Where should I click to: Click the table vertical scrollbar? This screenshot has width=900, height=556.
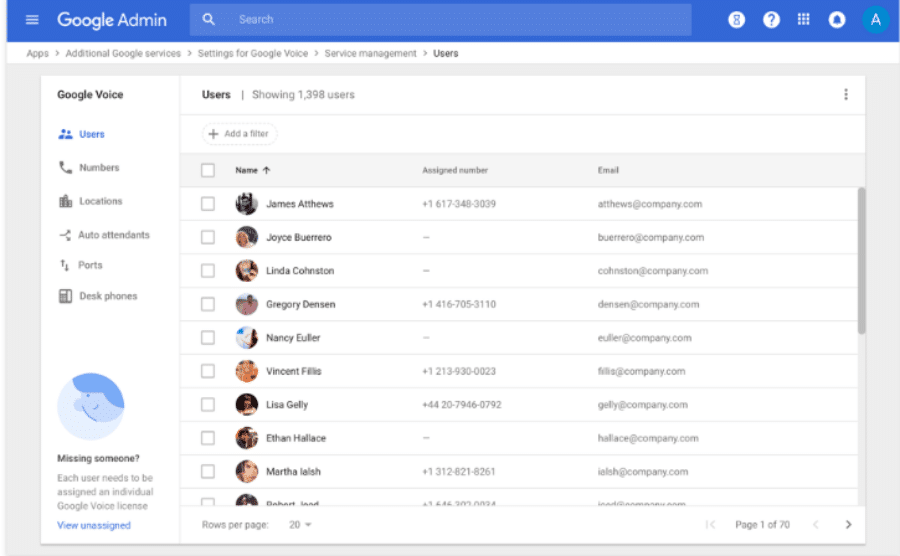(861, 260)
